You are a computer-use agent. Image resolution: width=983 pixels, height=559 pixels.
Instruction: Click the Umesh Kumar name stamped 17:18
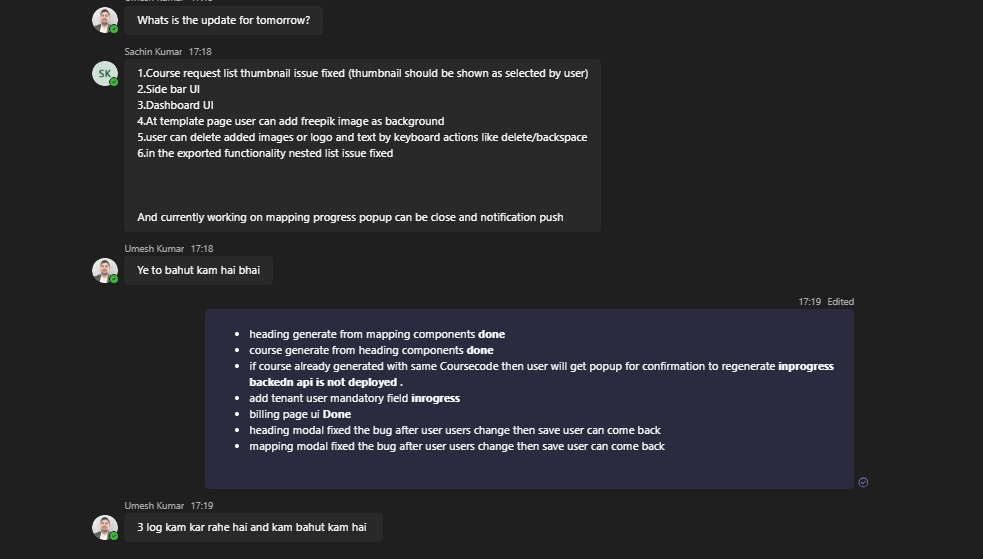(x=154, y=249)
